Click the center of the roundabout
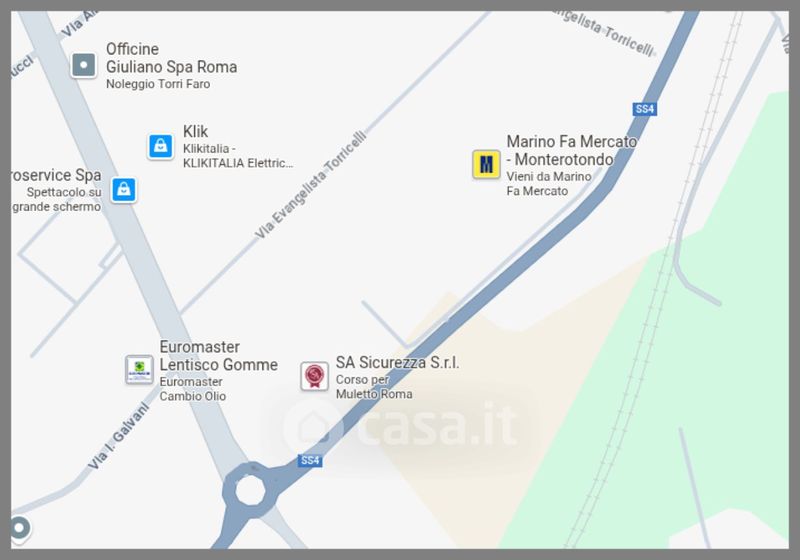 tap(251, 490)
